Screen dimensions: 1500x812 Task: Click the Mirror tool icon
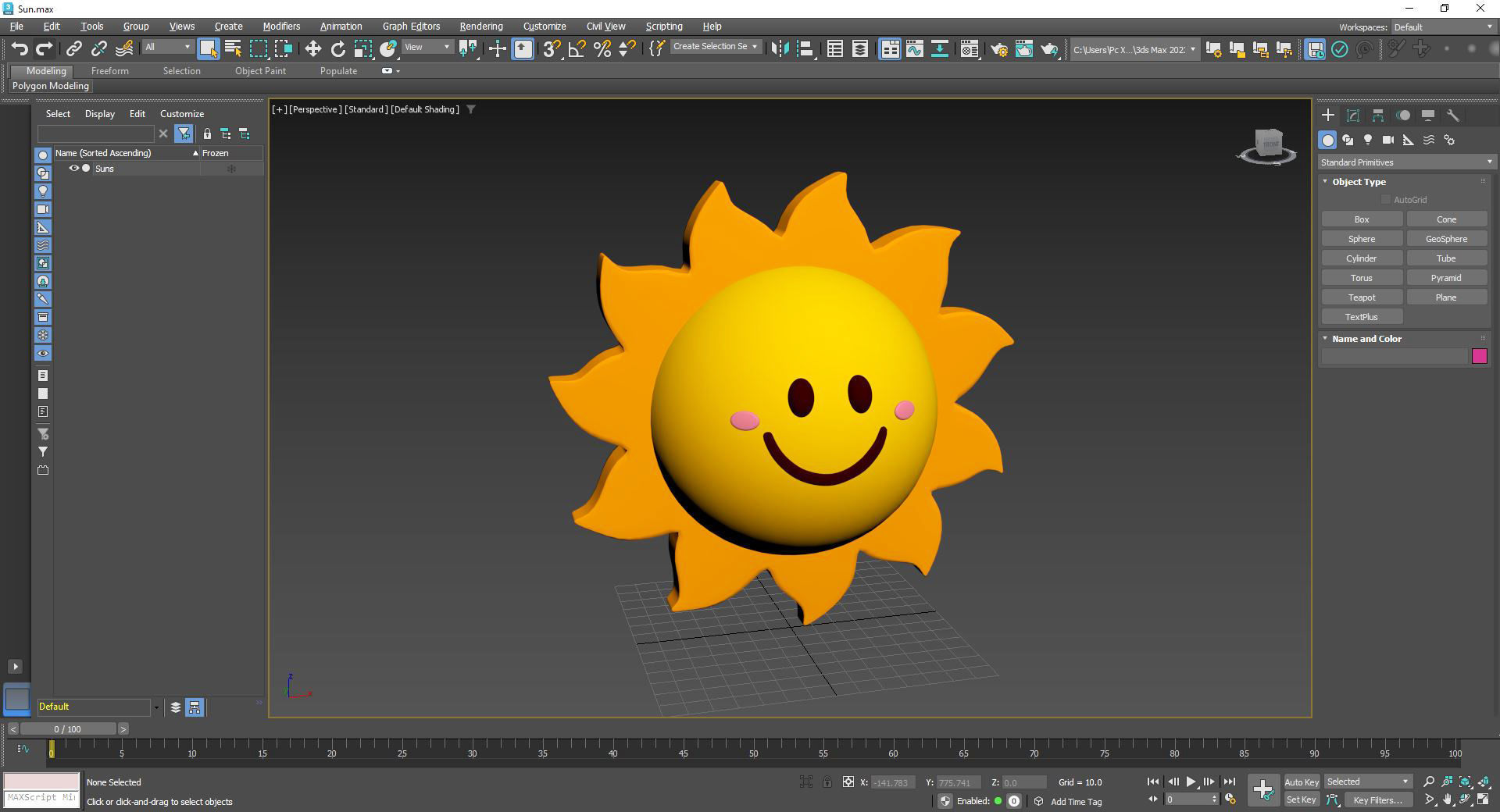click(x=779, y=49)
